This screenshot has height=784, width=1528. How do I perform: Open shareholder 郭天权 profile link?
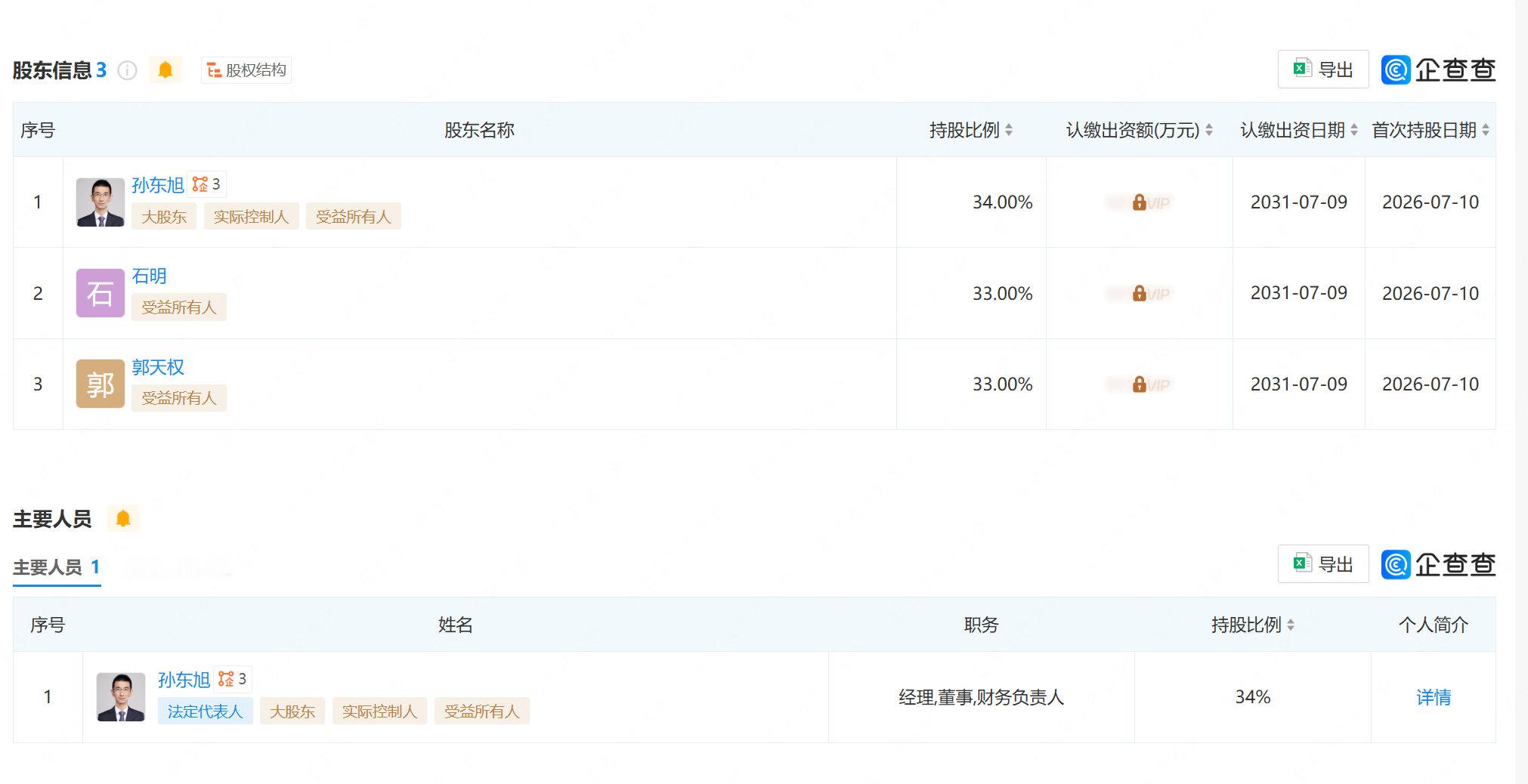click(x=157, y=367)
